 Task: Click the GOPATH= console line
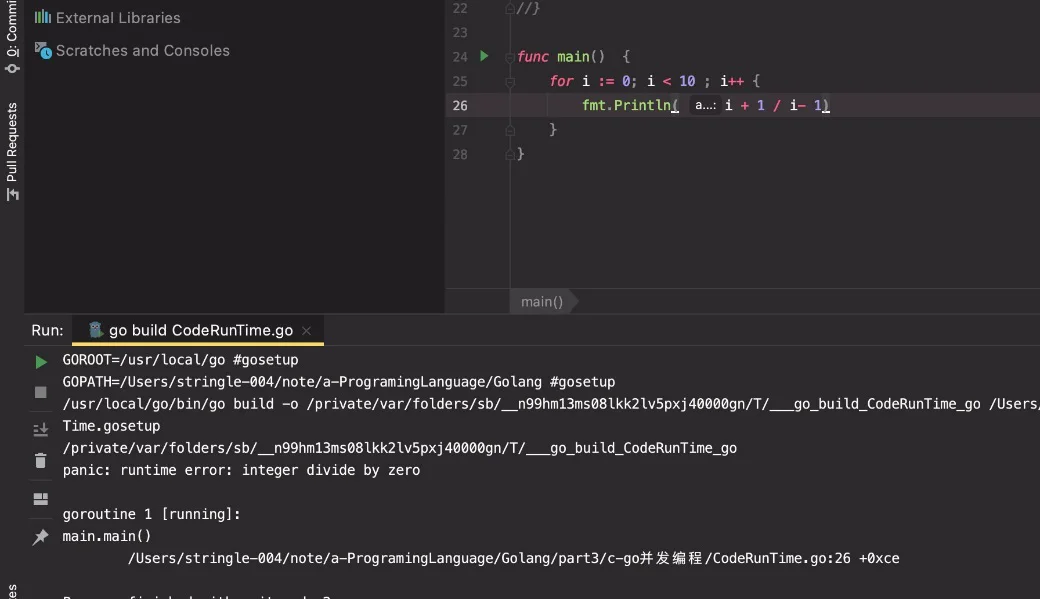[x=339, y=382]
